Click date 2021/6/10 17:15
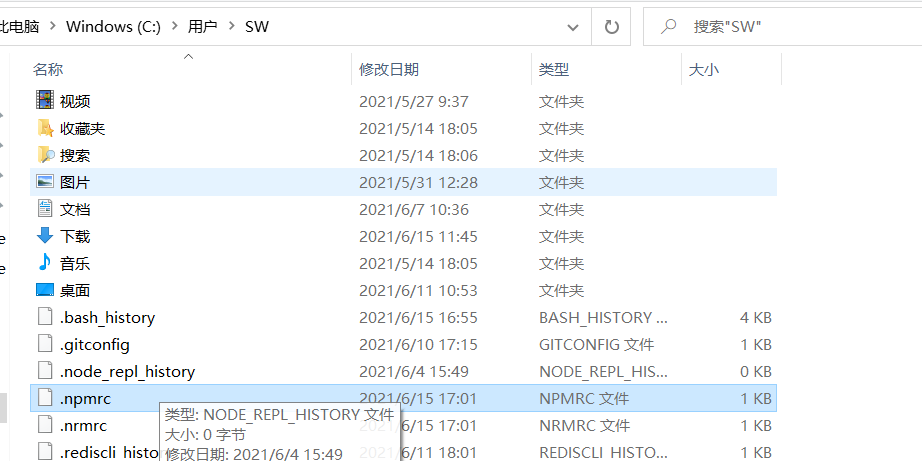This screenshot has height=461, width=922. point(418,345)
